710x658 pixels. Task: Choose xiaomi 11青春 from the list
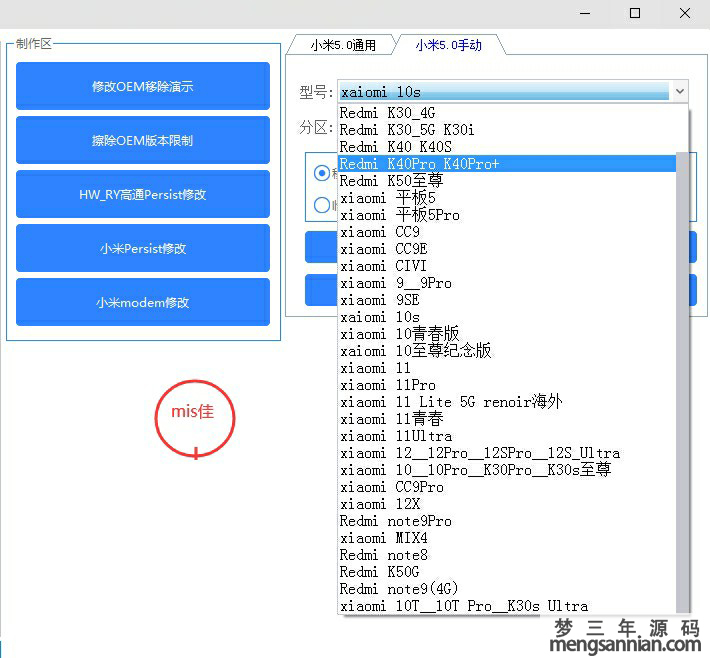[507, 419]
